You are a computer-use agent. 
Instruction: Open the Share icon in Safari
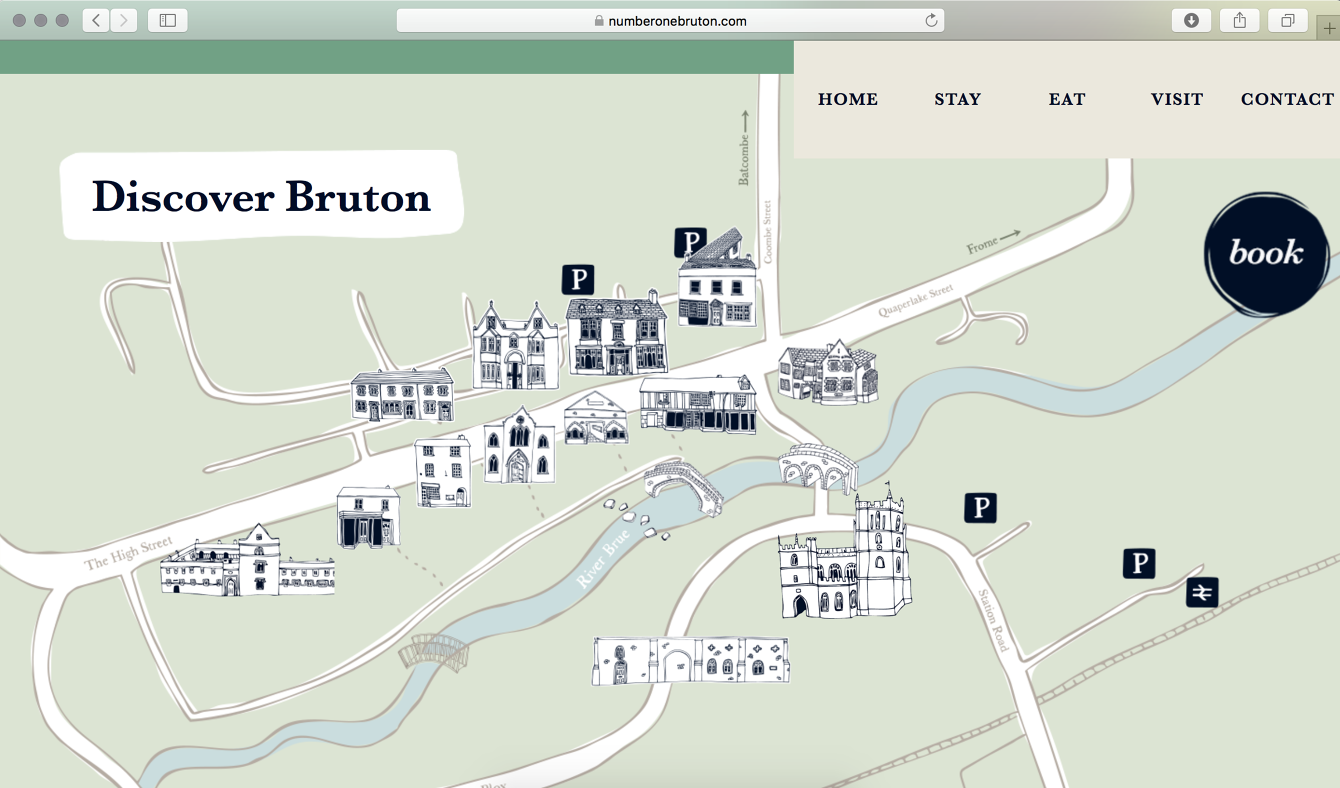(1239, 20)
